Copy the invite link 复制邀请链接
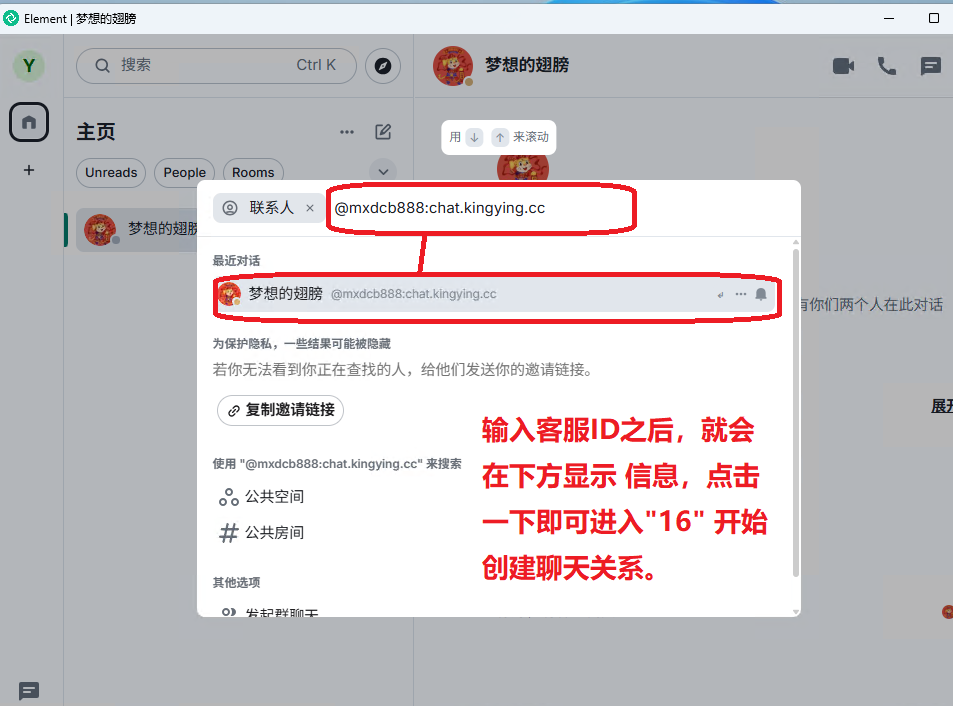953x706 pixels. tap(280, 410)
